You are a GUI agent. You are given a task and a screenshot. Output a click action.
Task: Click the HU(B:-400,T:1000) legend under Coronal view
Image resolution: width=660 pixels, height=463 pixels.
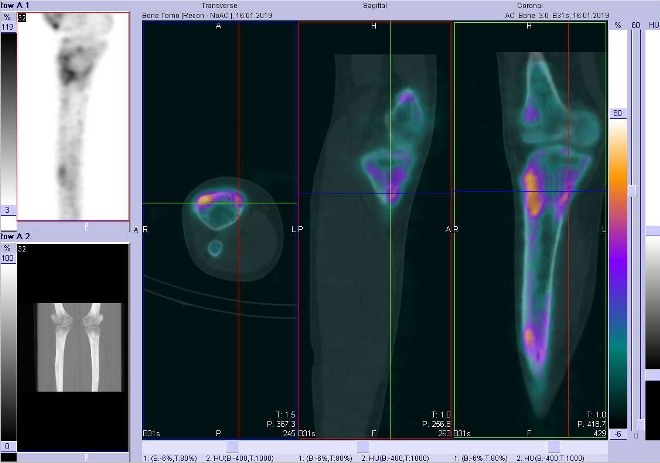551,458
